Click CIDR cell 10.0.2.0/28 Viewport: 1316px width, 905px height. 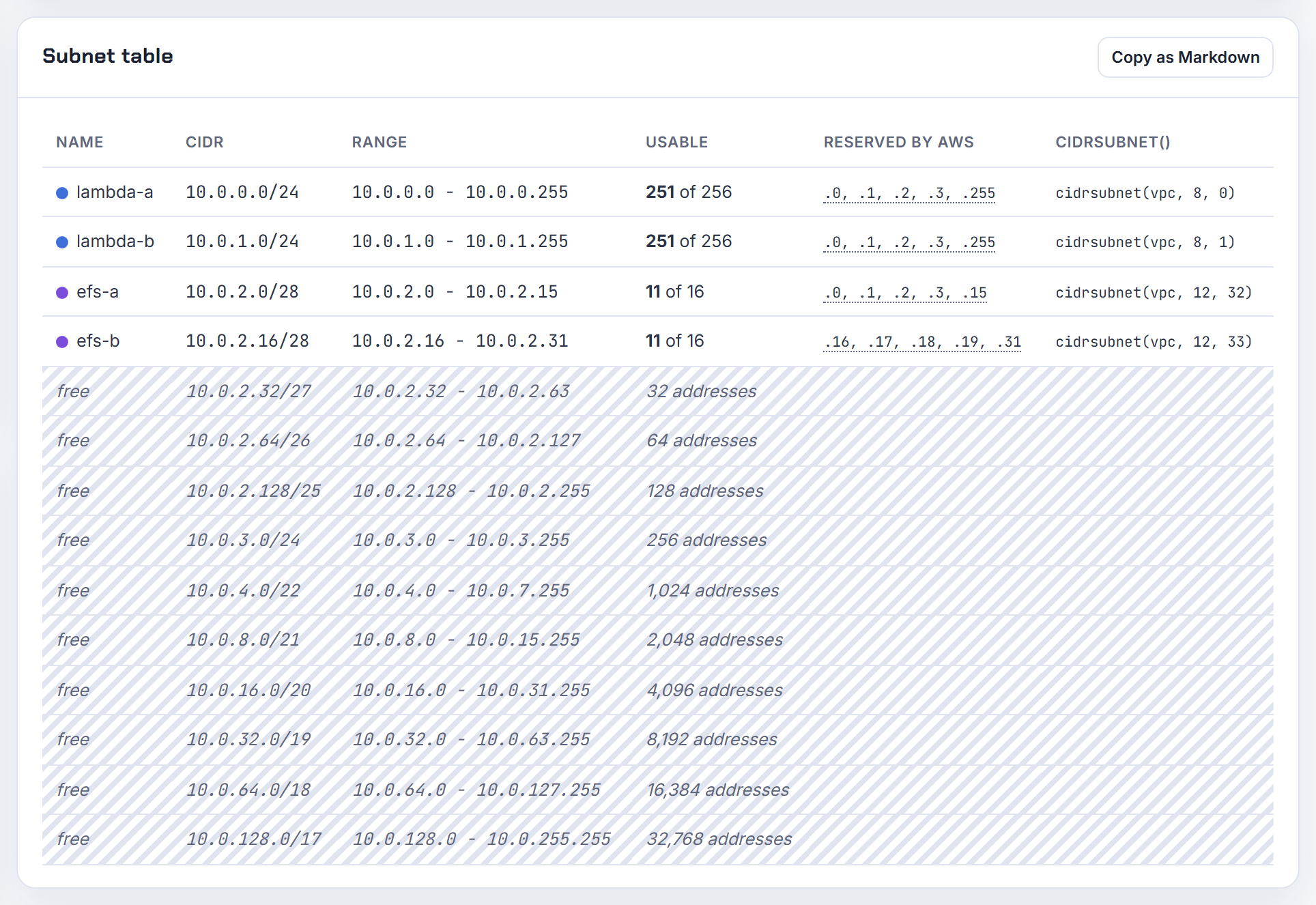tap(242, 292)
